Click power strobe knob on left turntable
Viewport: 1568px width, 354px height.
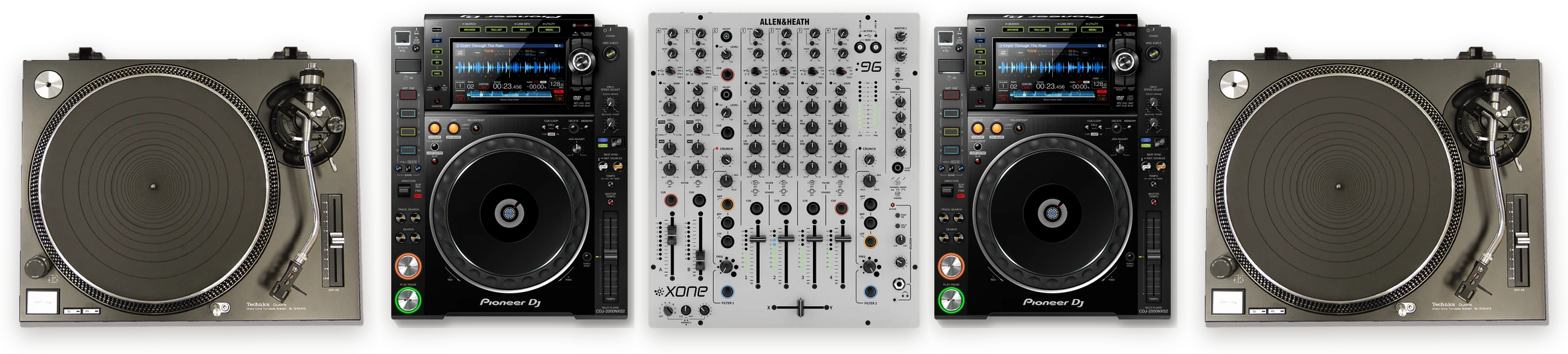click(x=38, y=268)
